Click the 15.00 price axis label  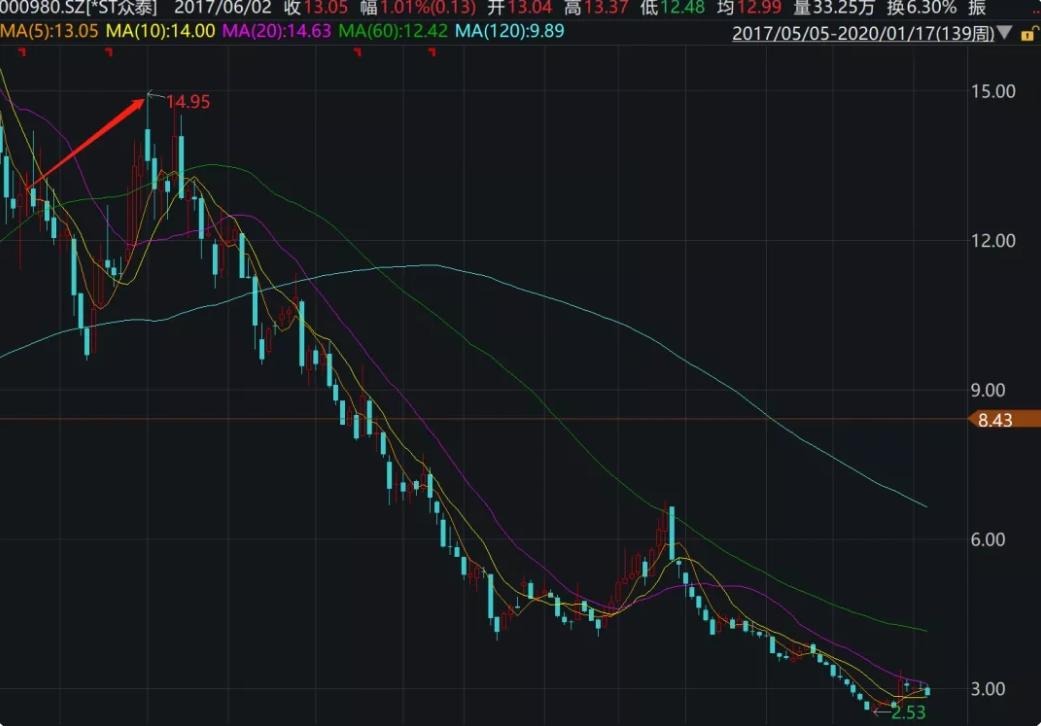point(993,92)
